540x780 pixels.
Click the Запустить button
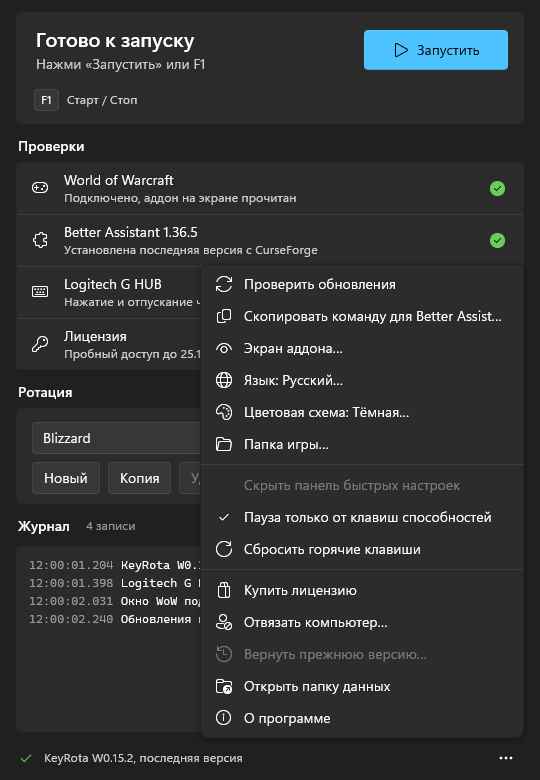point(436,50)
